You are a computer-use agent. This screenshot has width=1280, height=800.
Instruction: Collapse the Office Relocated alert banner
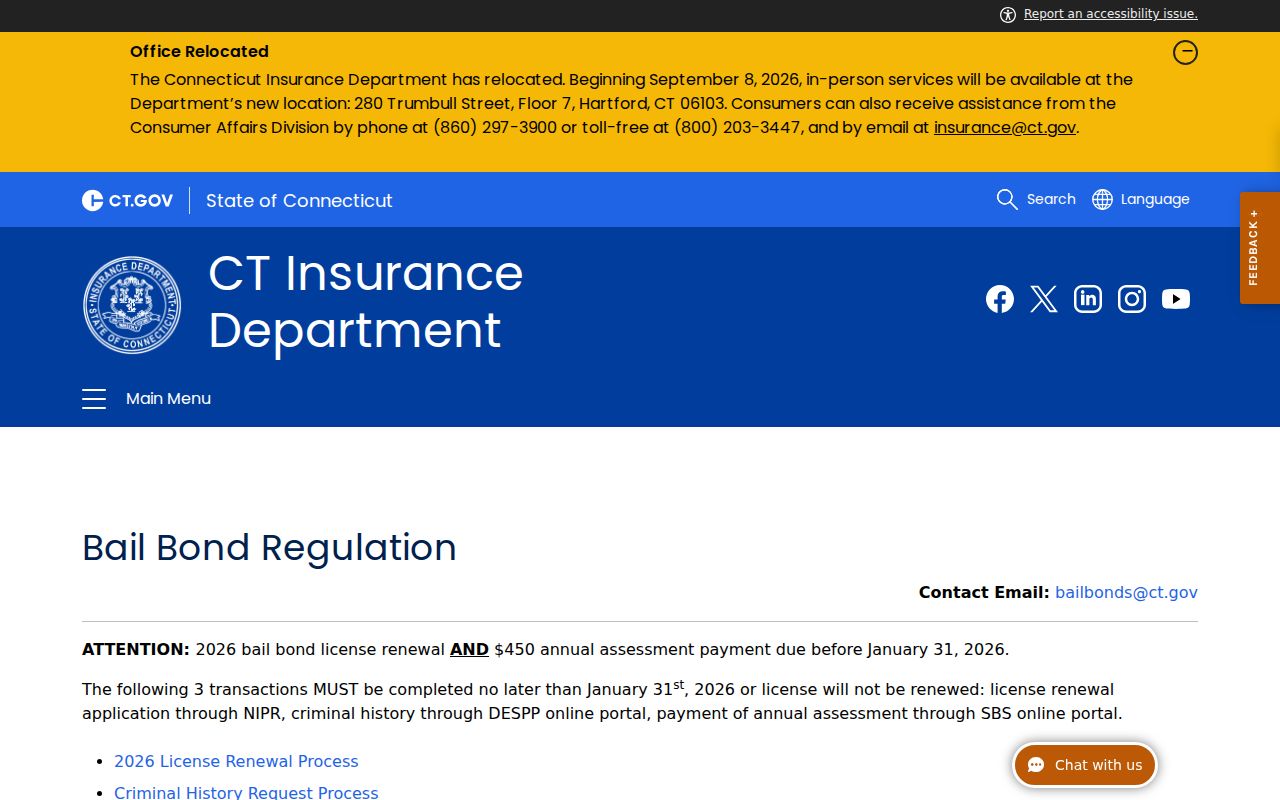(x=1185, y=52)
